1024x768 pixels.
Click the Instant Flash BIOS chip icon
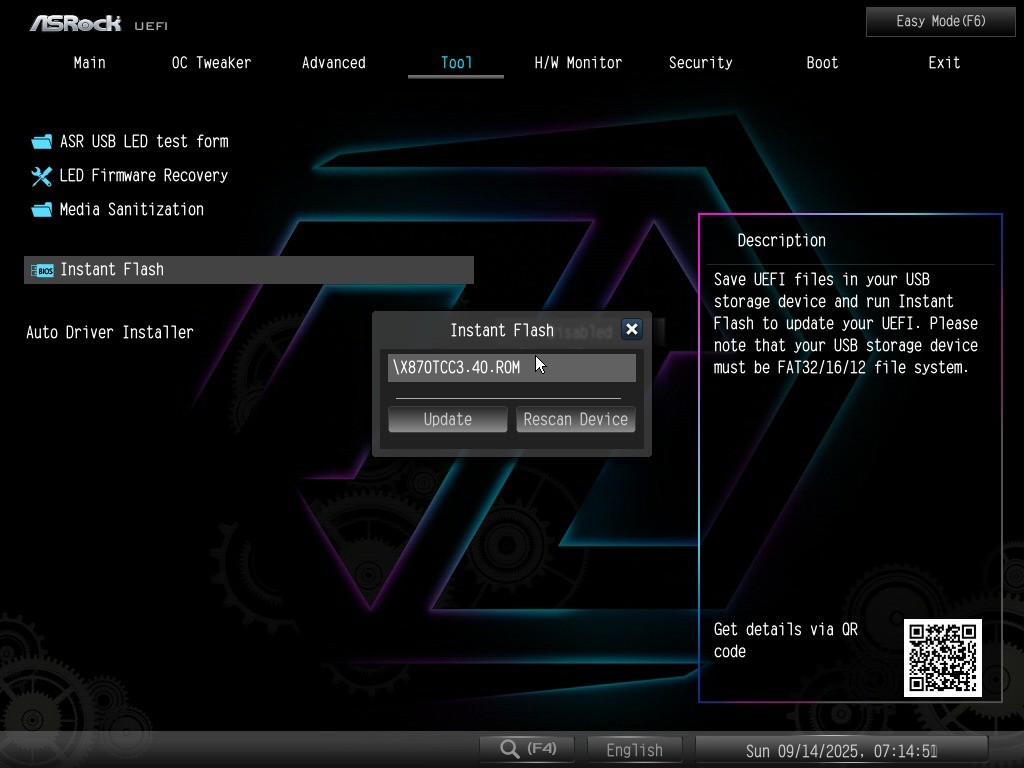tap(42, 270)
